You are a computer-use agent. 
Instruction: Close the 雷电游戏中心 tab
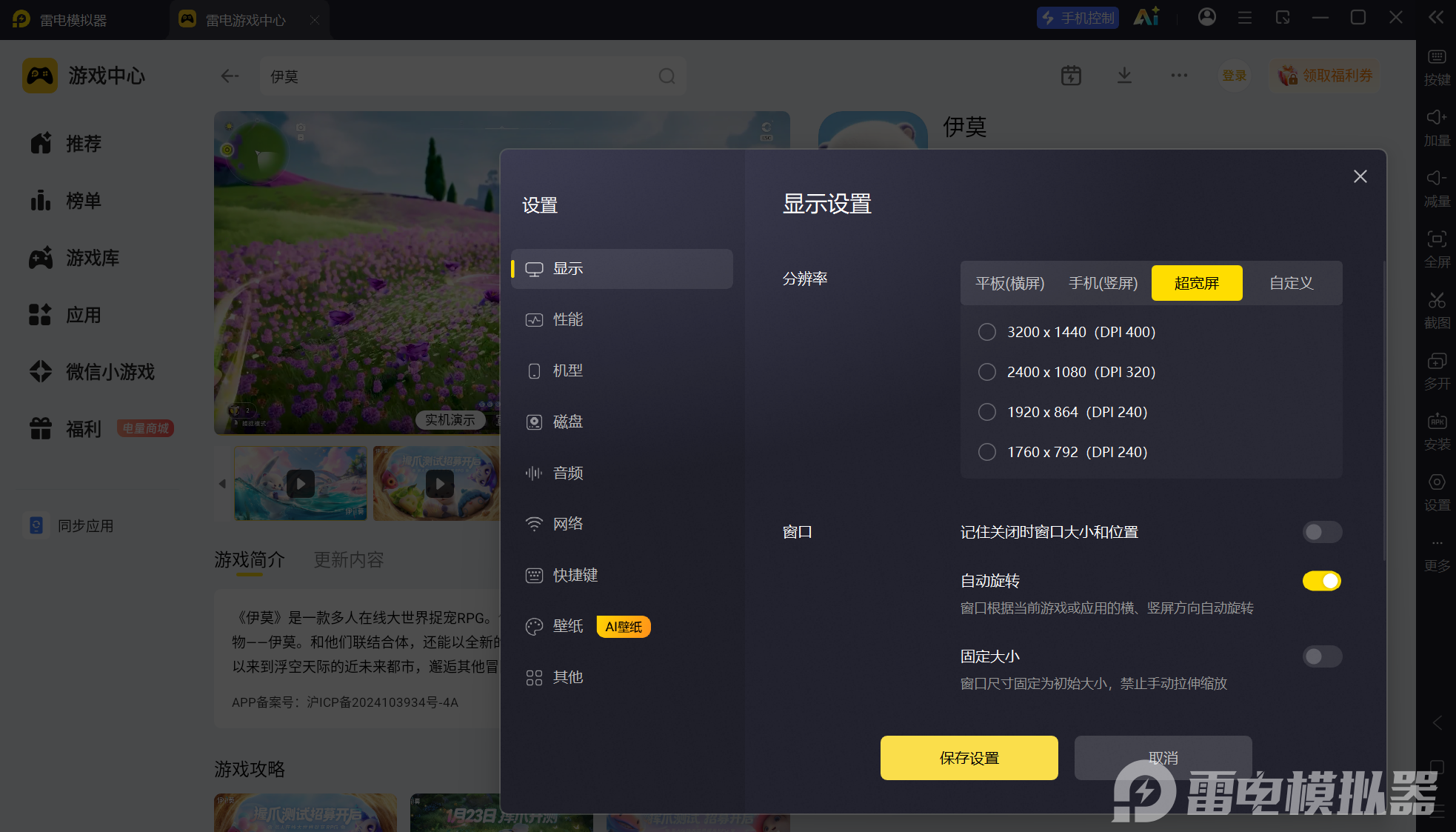pyautogui.click(x=315, y=20)
